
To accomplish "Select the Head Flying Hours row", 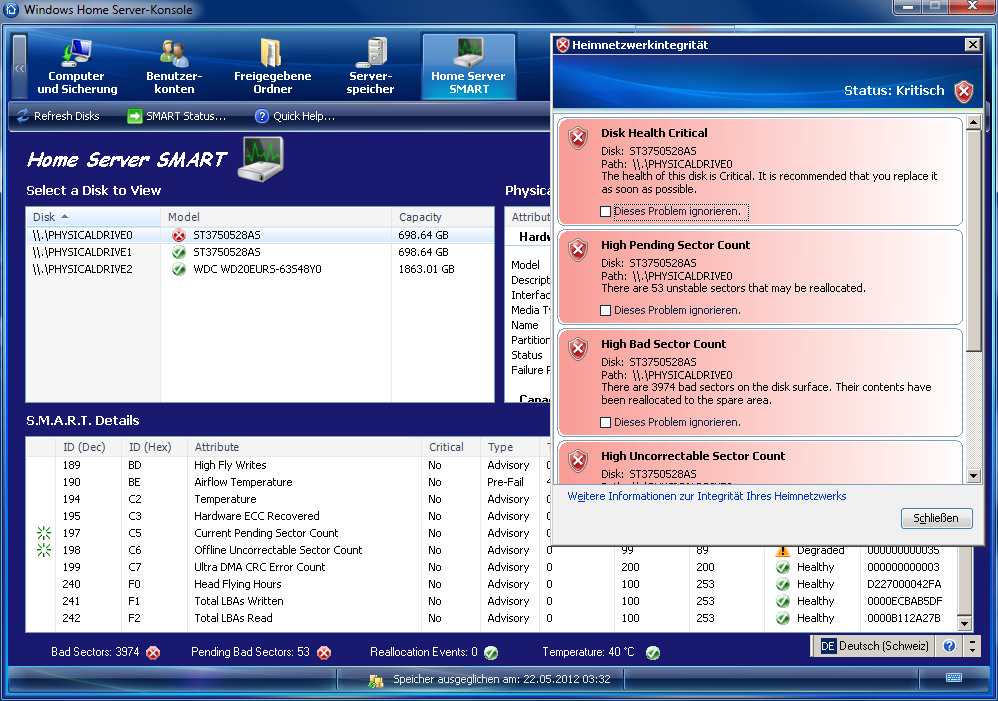I will 490,584.
